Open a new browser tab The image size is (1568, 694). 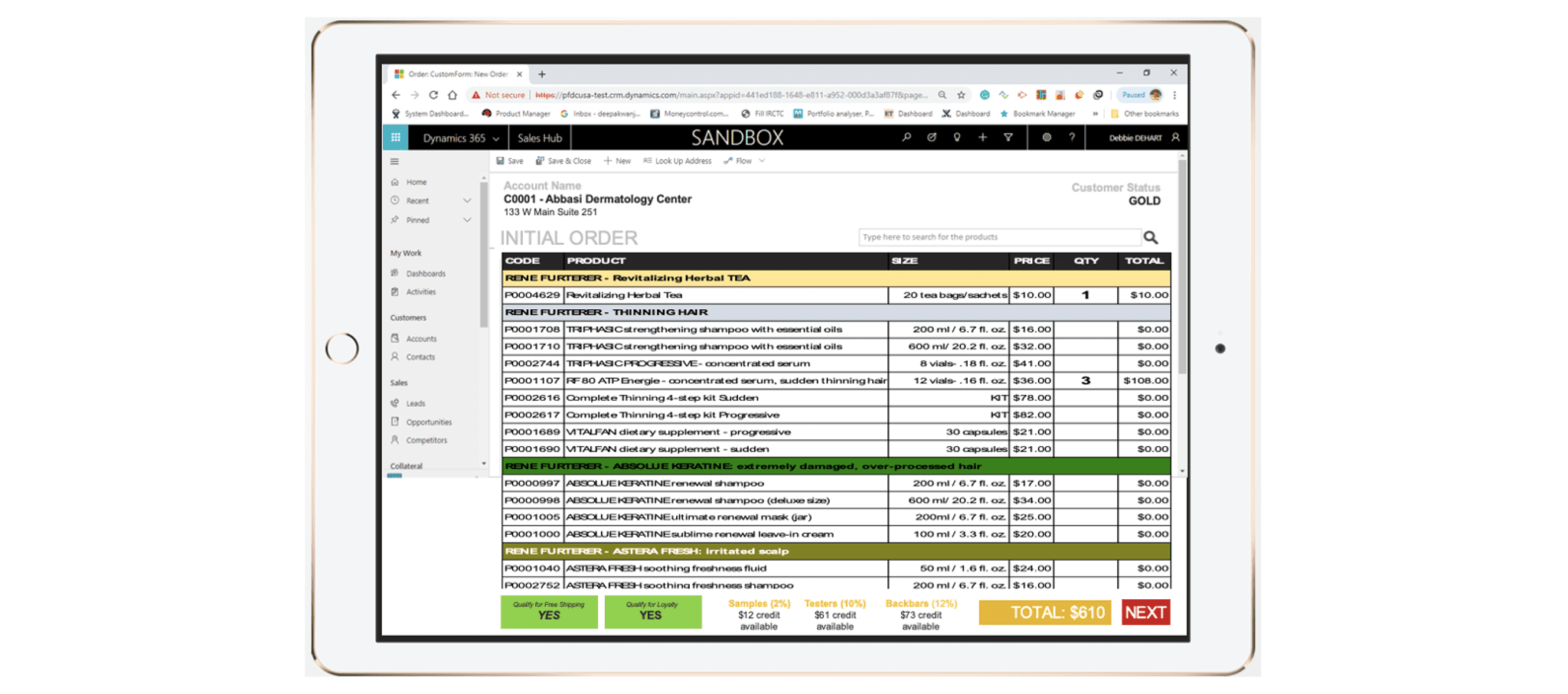[542, 74]
